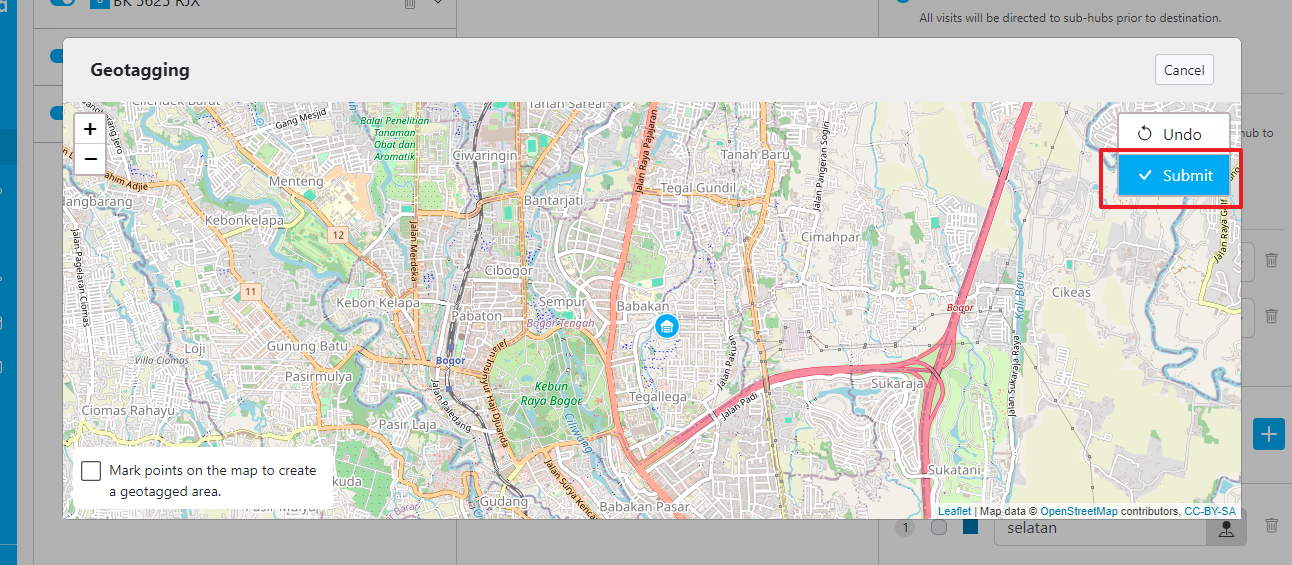Click the blue hub marker near Babakan

tap(666, 326)
